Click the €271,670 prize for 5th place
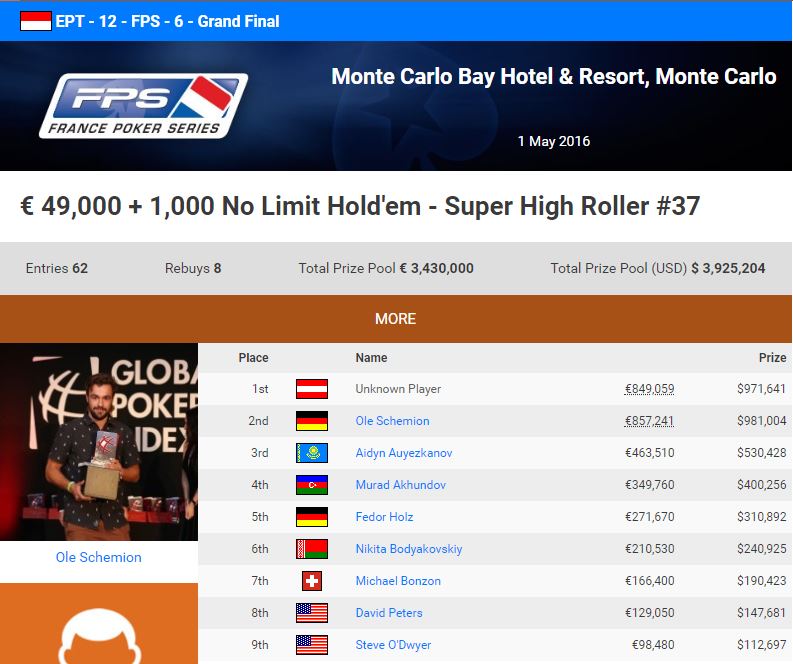The width and height of the screenshot is (793, 664). click(x=649, y=517)
